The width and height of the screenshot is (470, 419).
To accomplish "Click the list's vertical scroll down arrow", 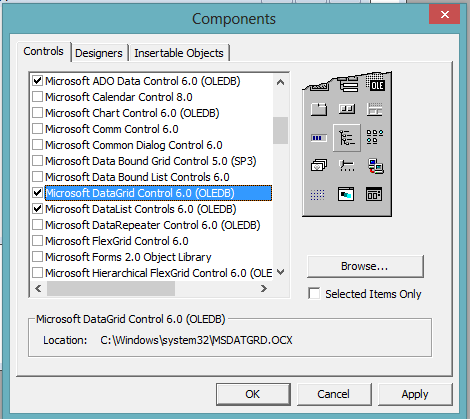I will click(x=281, y=272).
